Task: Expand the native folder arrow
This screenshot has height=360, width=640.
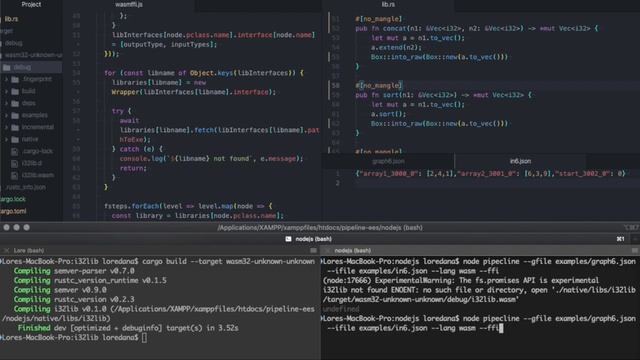Action: (7, 140)
